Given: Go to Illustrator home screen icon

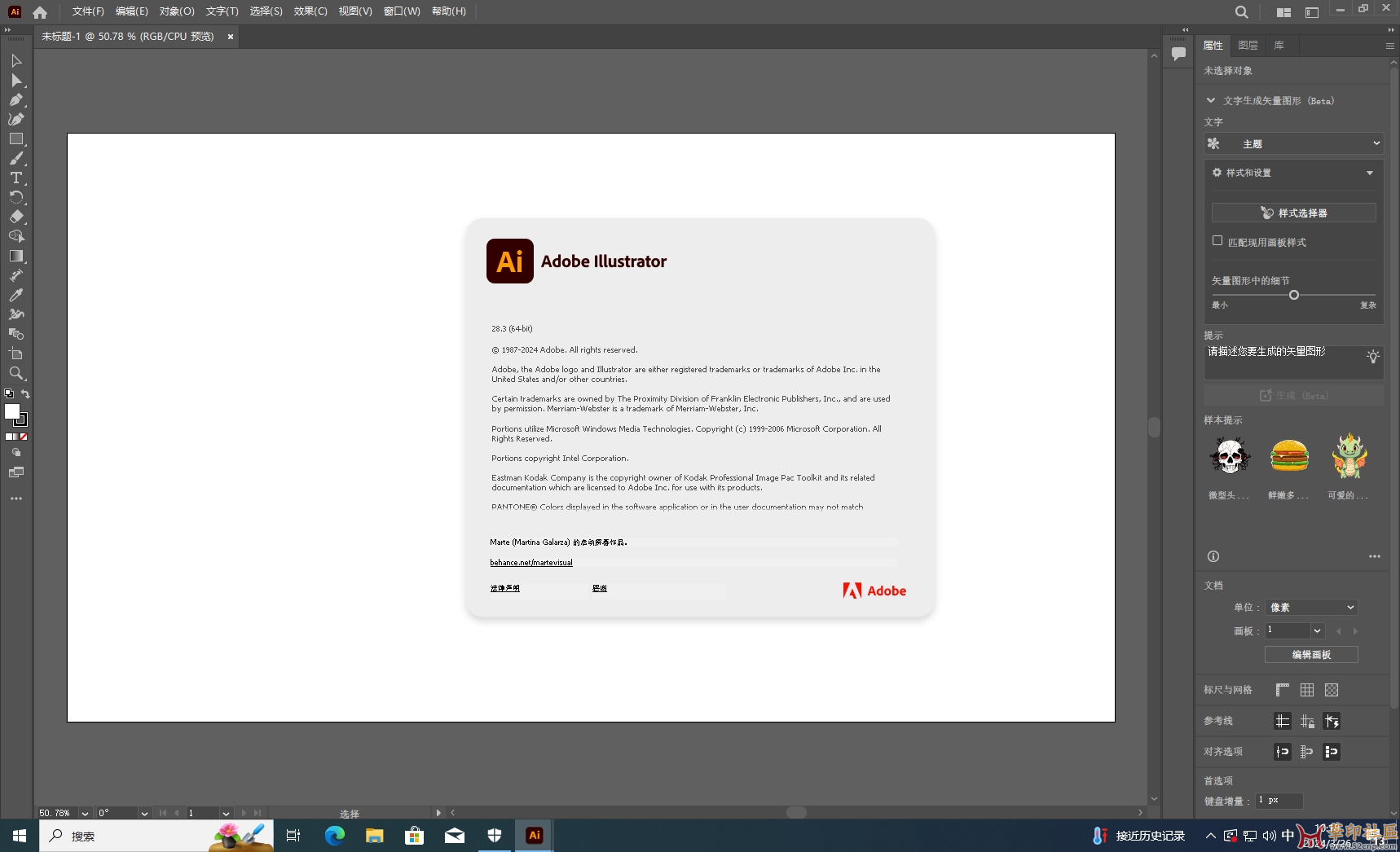Looking at the screenshot, I should click(x=40, y=12).
